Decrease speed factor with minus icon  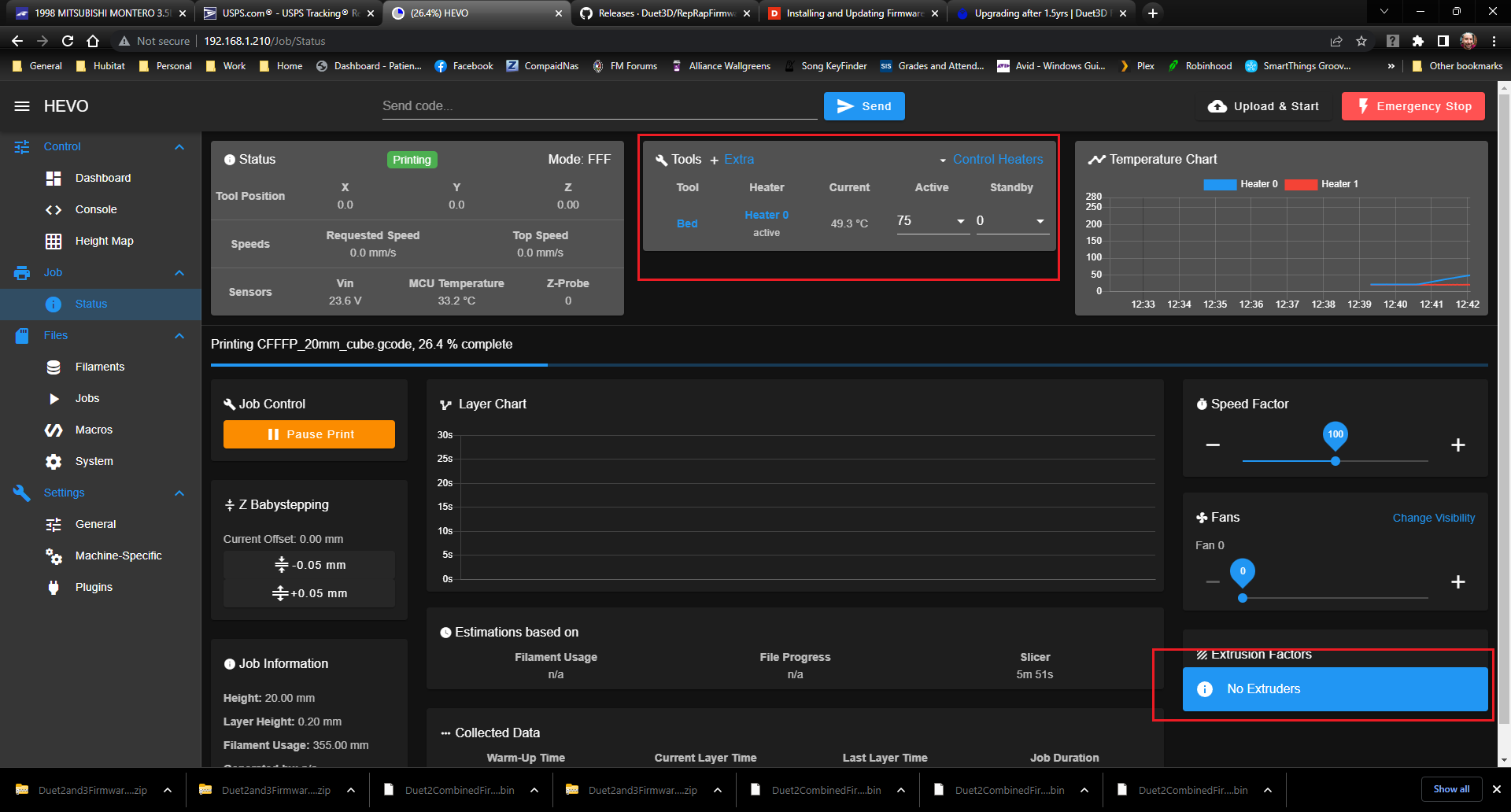coord(1213,445)
